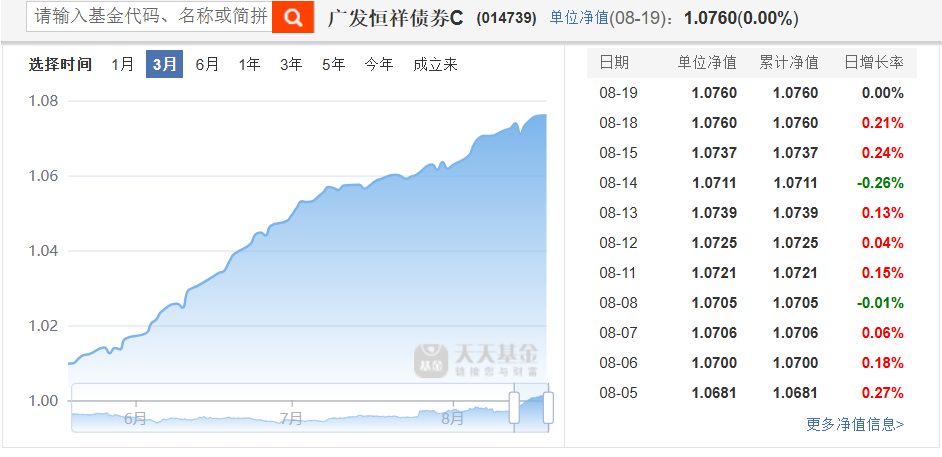Click the -0.01% growth rate value

coord(880,303)
